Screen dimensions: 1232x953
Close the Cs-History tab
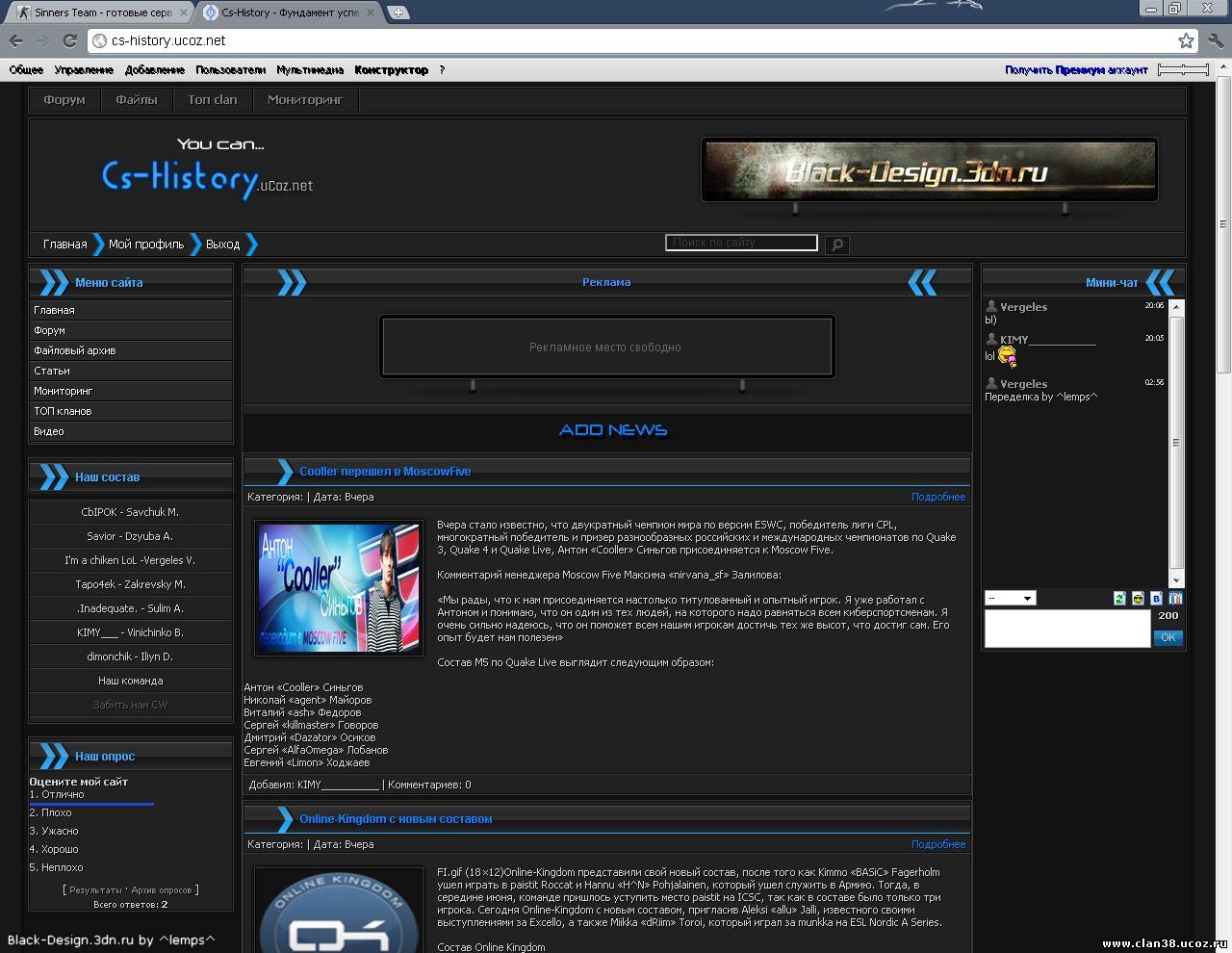[x=370, y=13]
